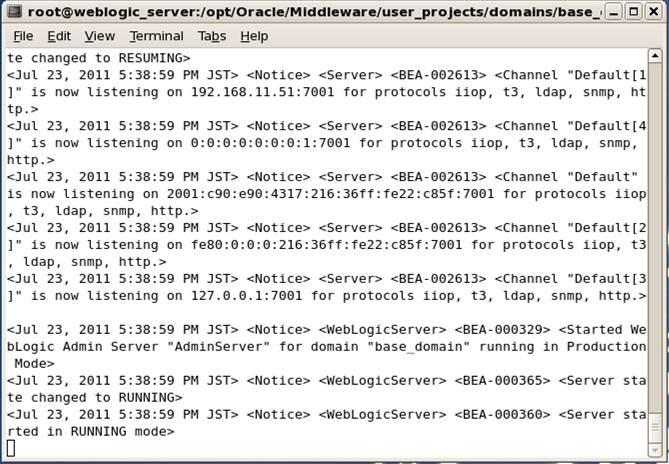This screenshot has height=464, width=669.
Task: Open the Terminal menu
Action: [x=157, y=36]
